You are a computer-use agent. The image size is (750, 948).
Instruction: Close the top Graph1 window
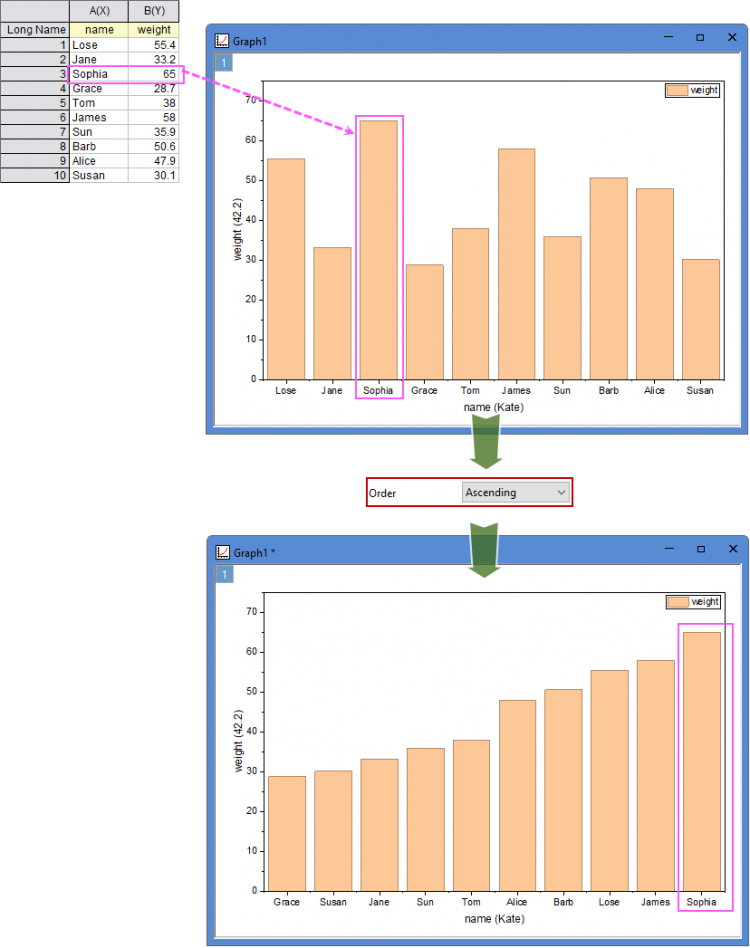pyautogui.click(x=732, y=37)
